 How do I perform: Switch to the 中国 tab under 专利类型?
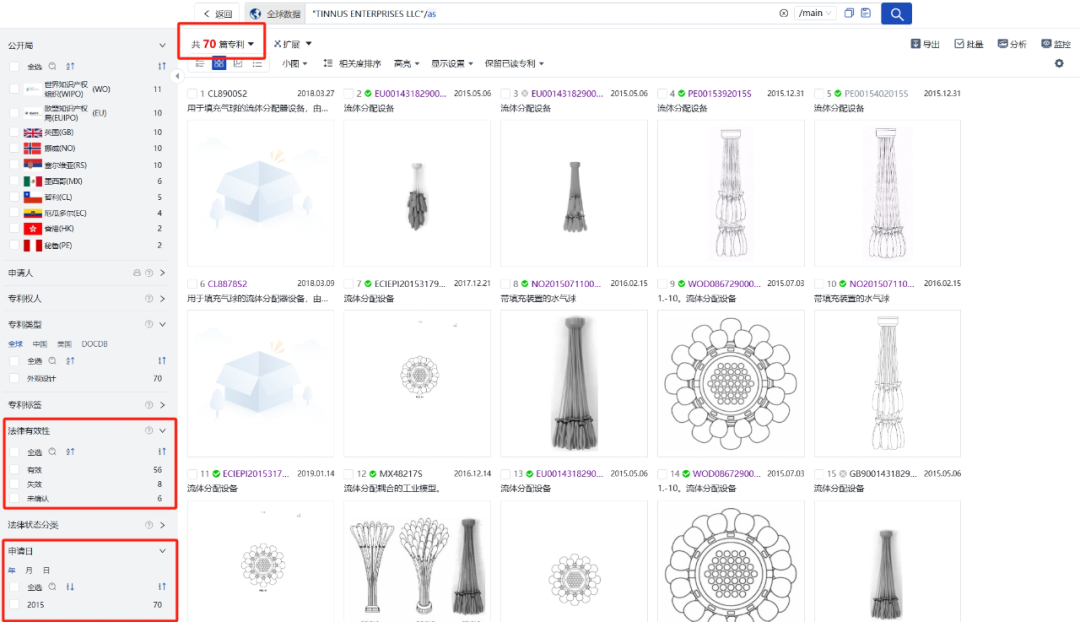39,343
